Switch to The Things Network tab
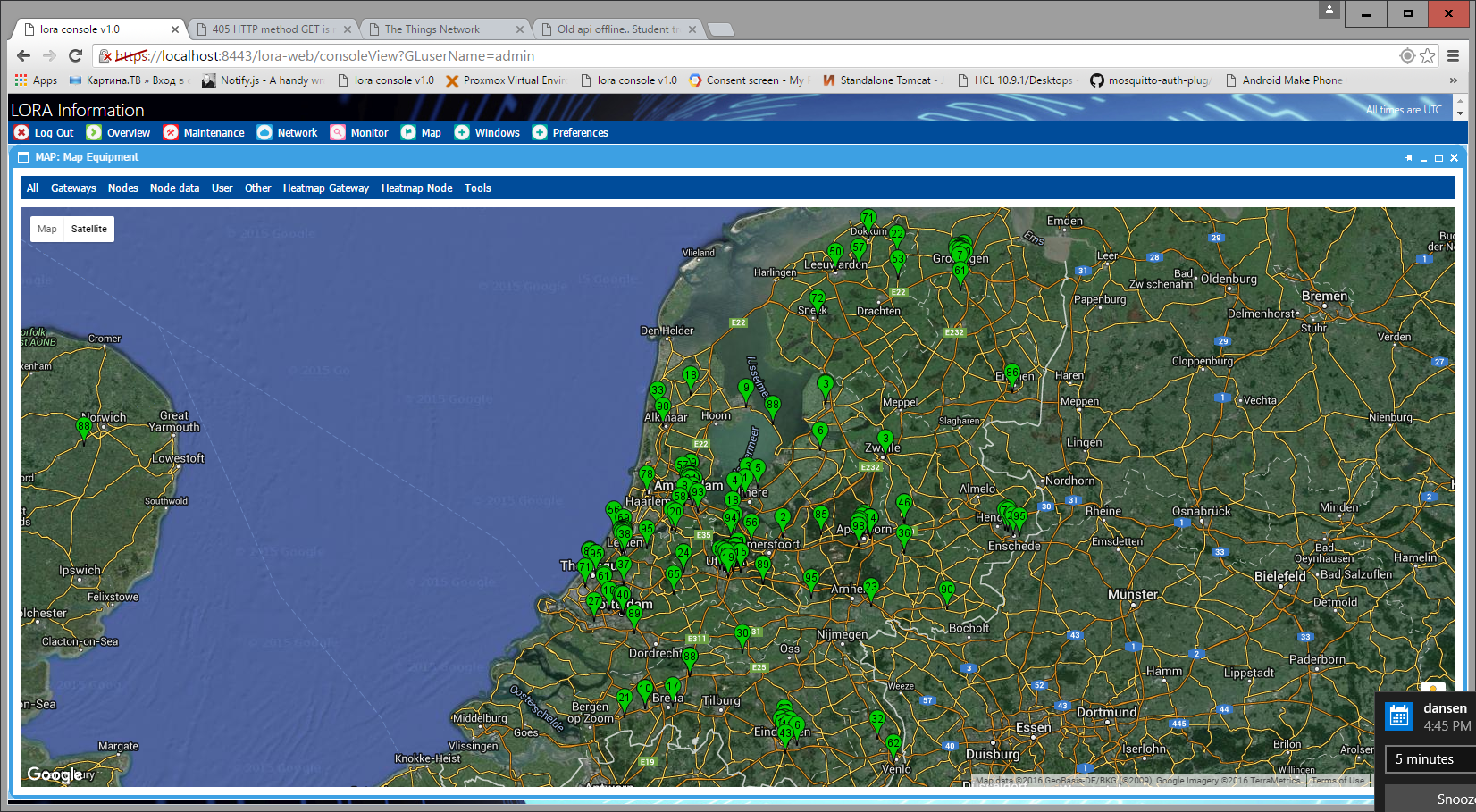The image size is (1476, 812). (x=444, y=29)
